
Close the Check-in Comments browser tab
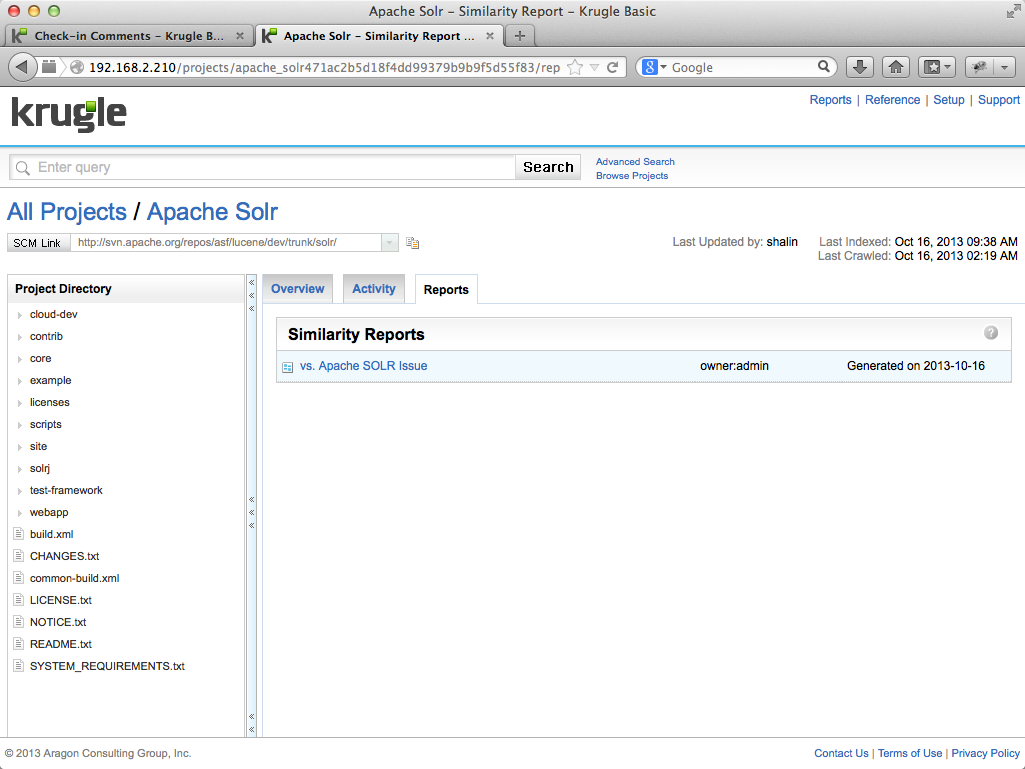click(240, 36)
